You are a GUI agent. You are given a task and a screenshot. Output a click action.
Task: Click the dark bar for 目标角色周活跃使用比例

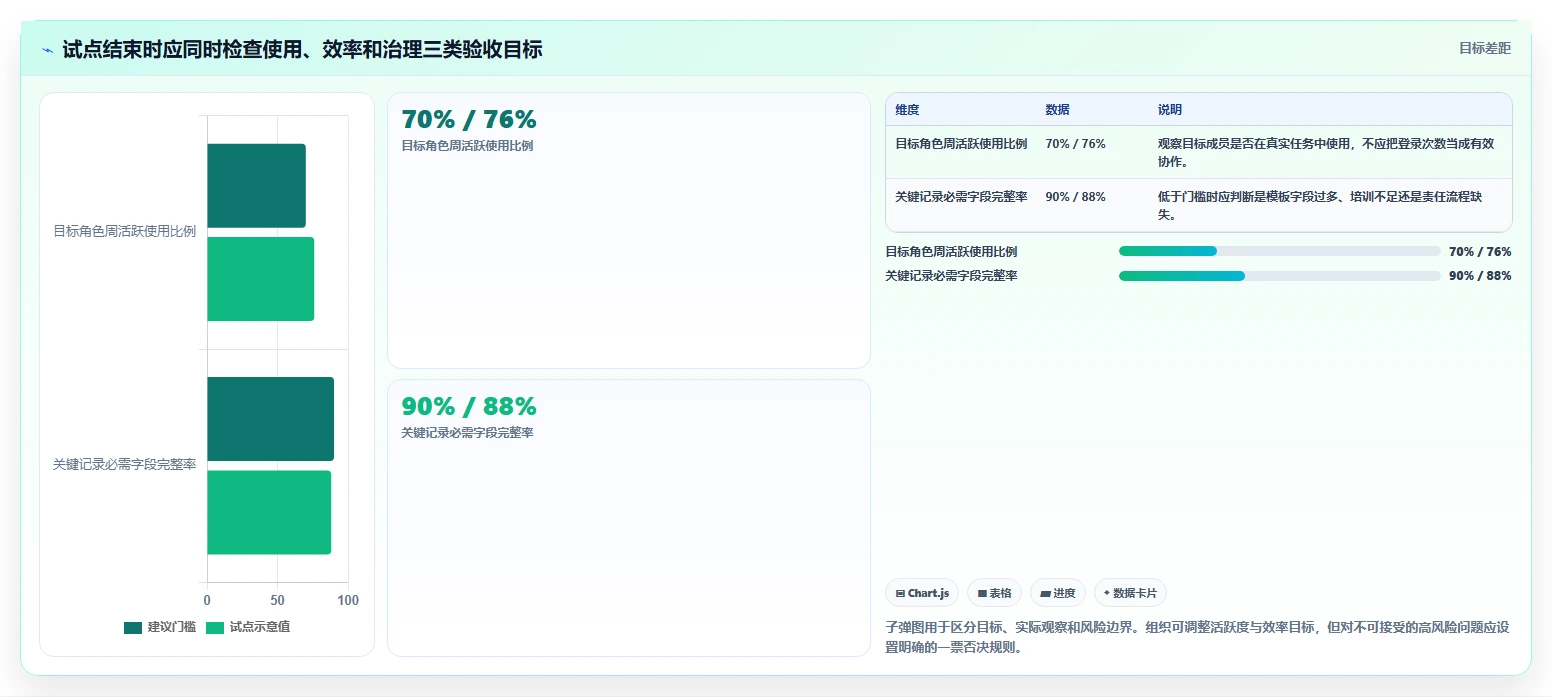(256, 185)
